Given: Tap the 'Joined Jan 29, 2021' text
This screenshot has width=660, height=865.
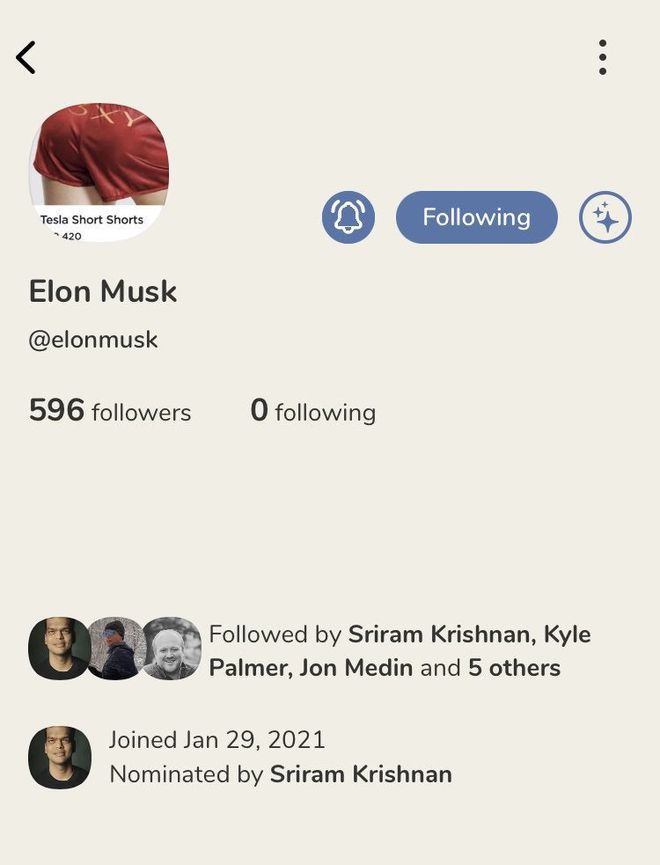Looking at the screenshot, I should pos(217,740).
